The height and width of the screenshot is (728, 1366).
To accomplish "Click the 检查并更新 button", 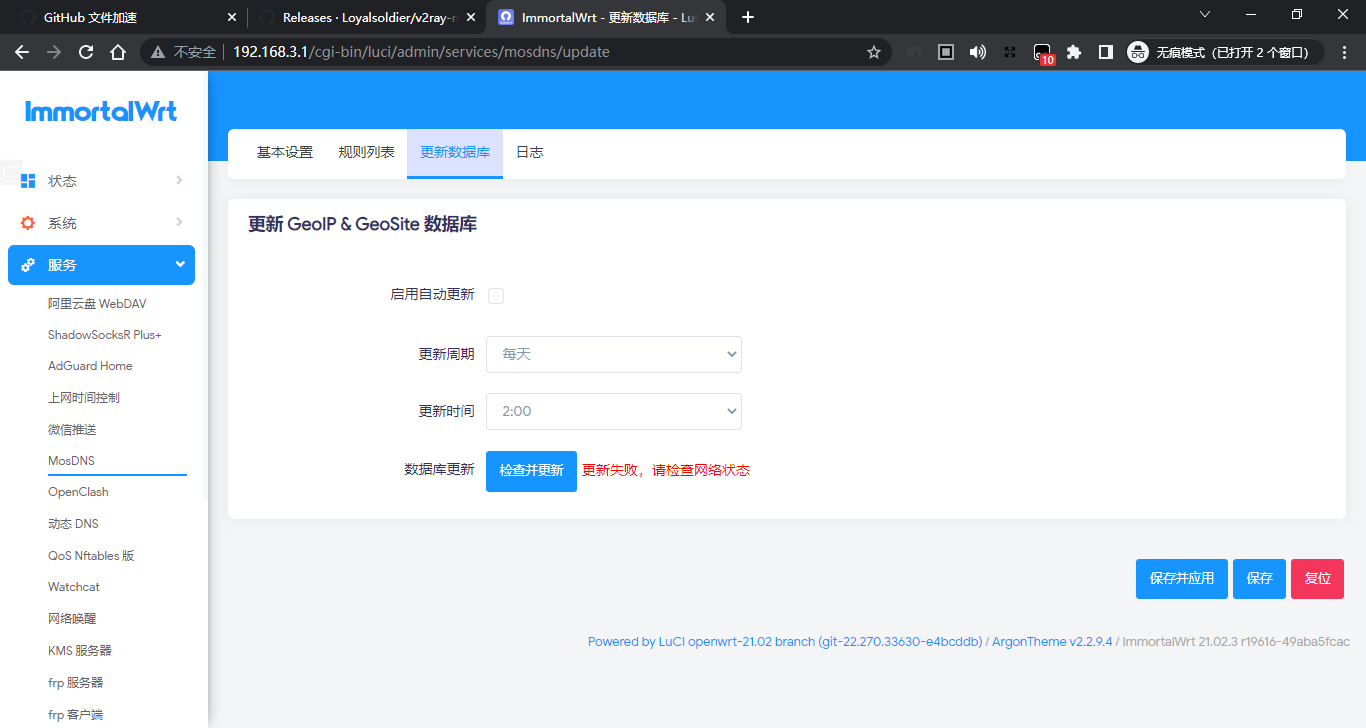I will tap(531, 470).
